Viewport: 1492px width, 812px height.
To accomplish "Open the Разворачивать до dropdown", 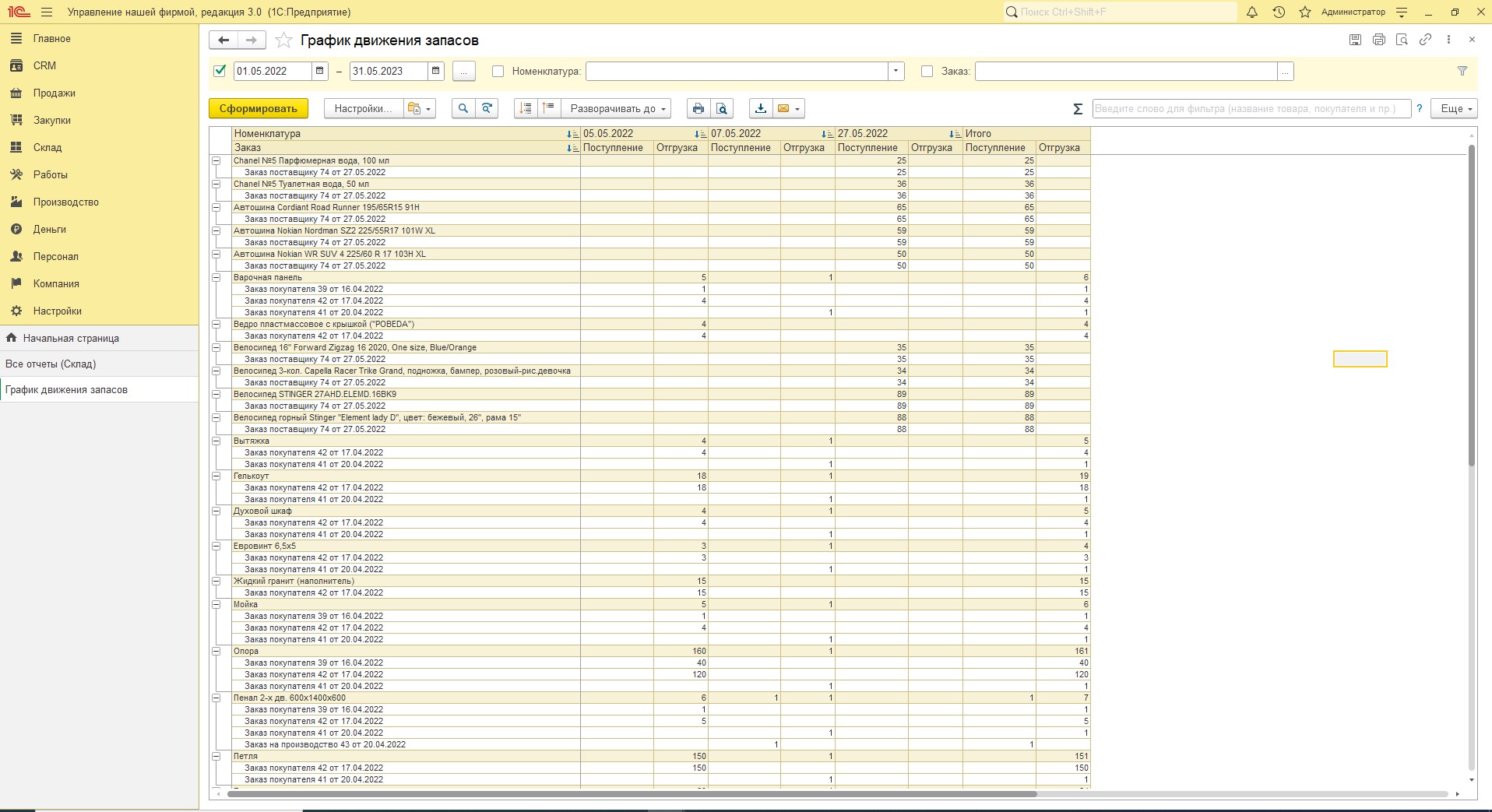I will coord(615,108).
